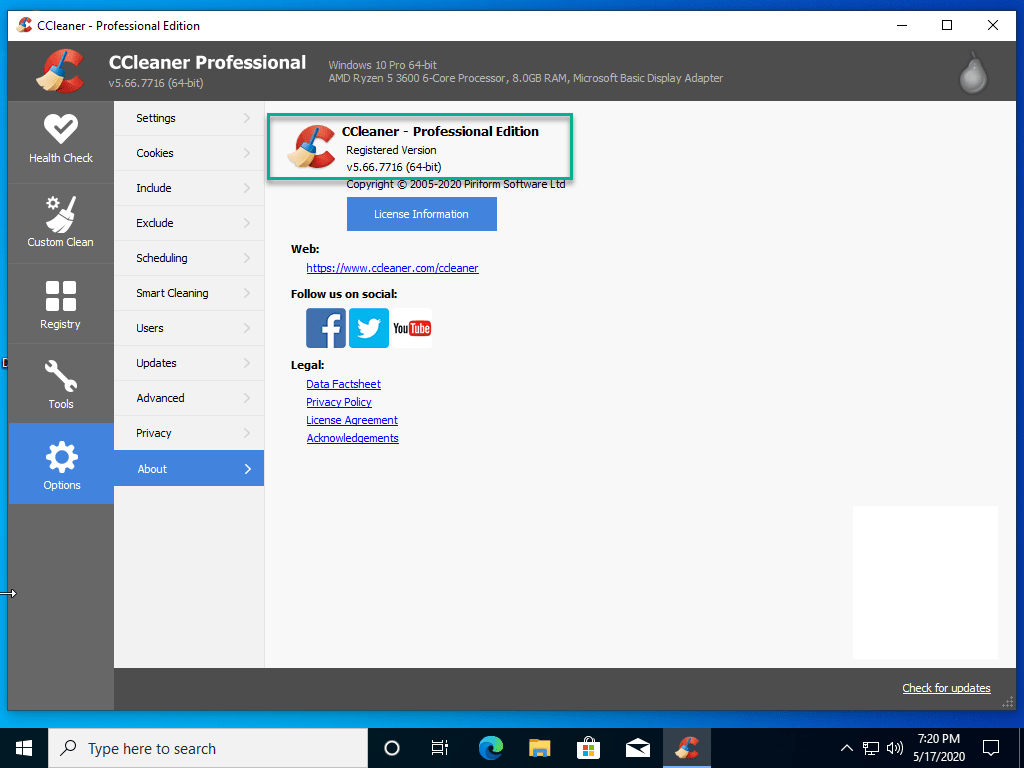The height and width of the screenshot is (768, 1024).
Task: Open the License Agreement link
Action: pyautogui.click(x=351, y=420)
